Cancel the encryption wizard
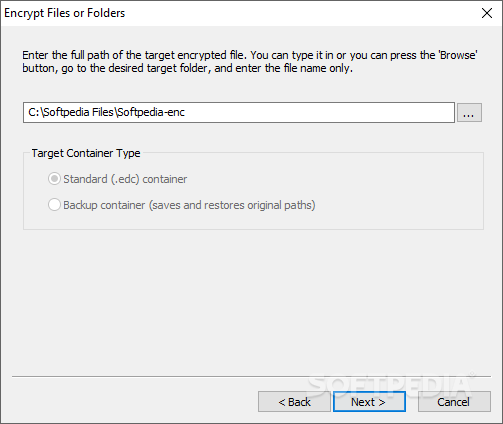 pyautogui.click(x=454, y=402)
